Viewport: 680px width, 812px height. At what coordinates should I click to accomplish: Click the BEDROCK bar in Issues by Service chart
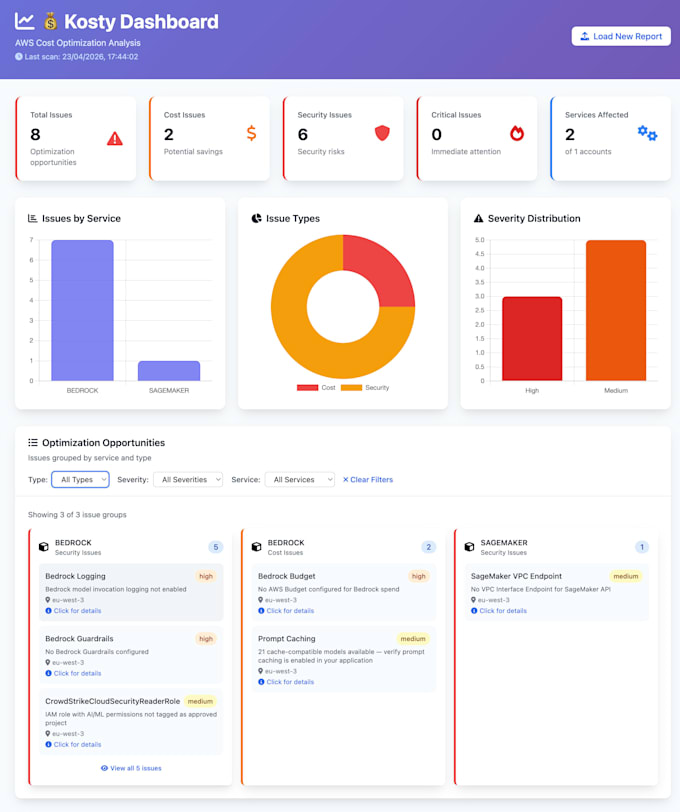(82, 310)
